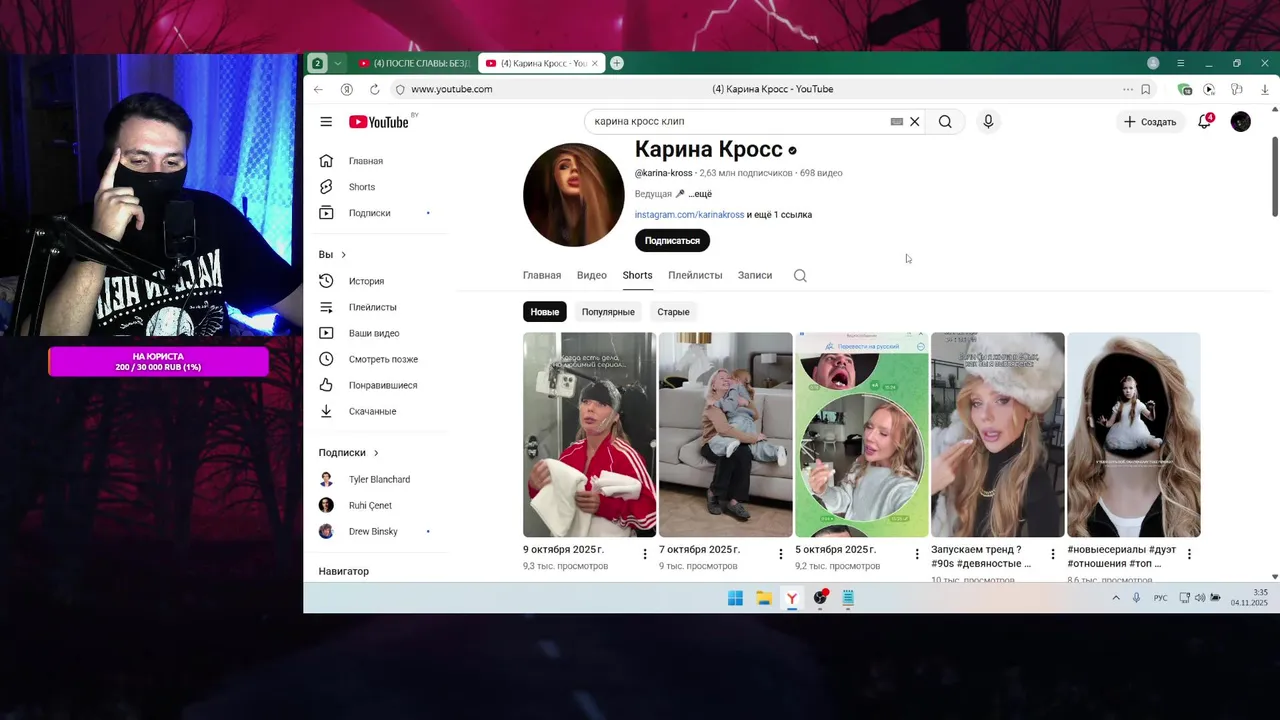This screenshot has height=720, width=1280.
Task: Start voice search with microphone
Action: point(988,122)
